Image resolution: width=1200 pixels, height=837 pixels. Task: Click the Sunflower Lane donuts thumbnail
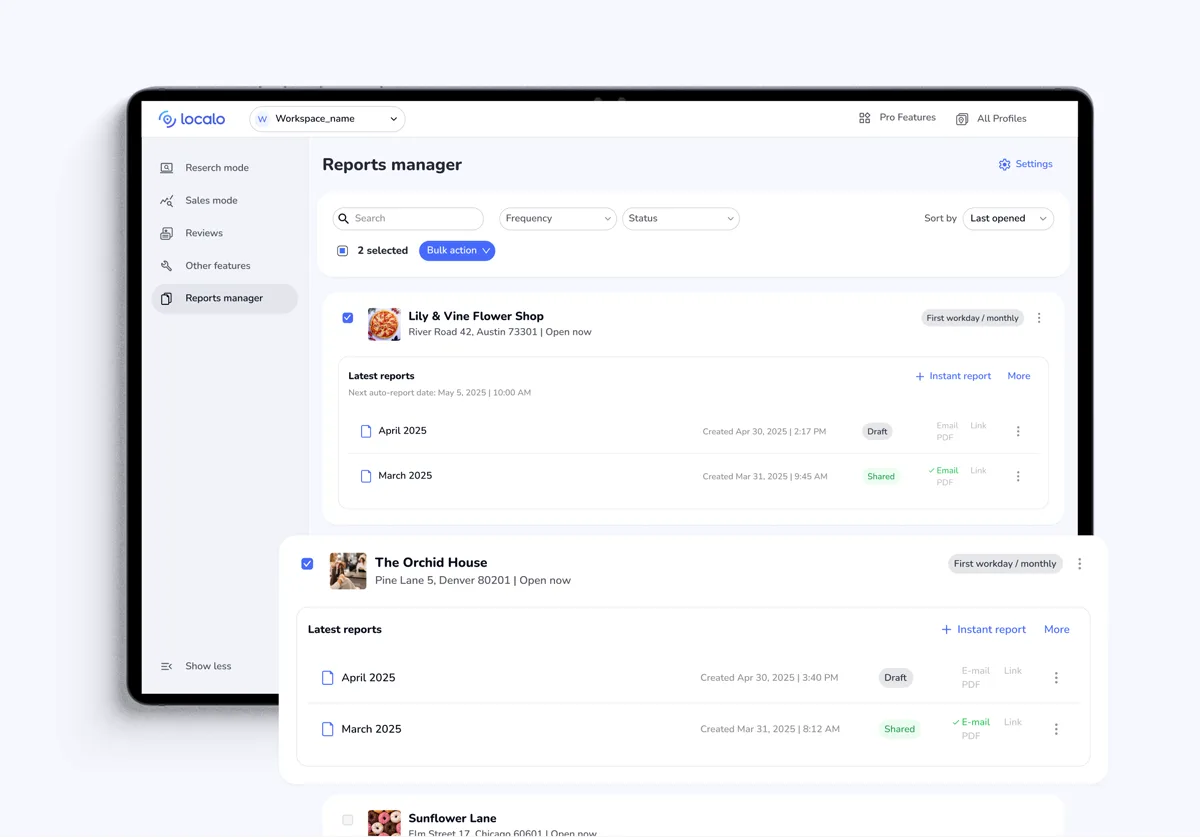tap(384, 823)
